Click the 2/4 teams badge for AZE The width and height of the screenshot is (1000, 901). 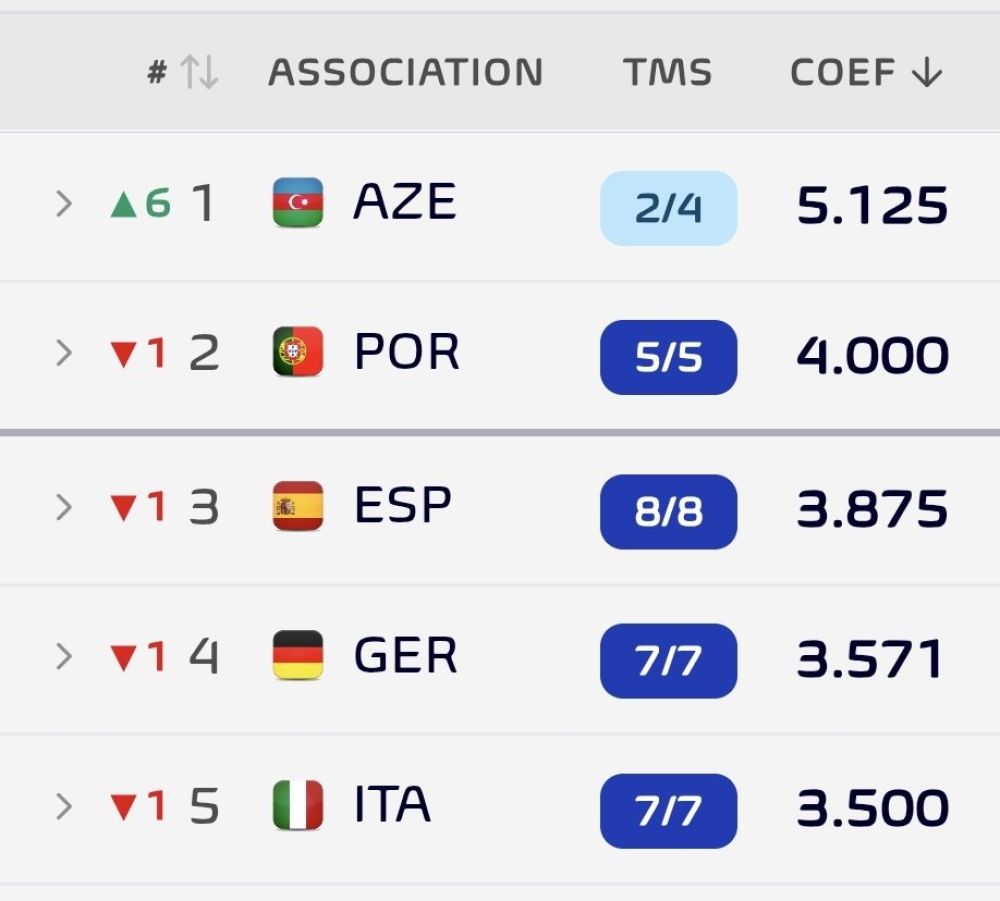668,208
